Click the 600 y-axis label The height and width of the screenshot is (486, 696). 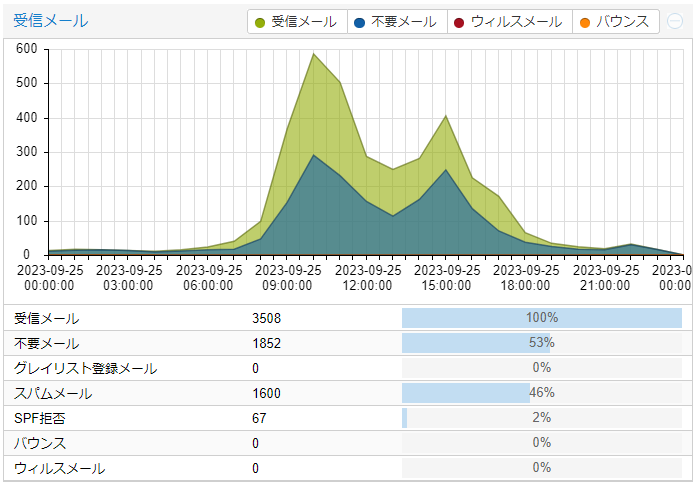[27, 48]
